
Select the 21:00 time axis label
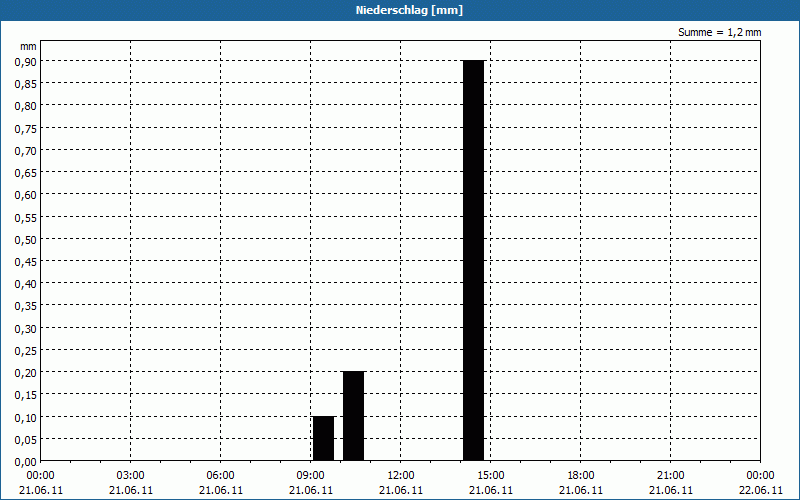coord(671,475)
